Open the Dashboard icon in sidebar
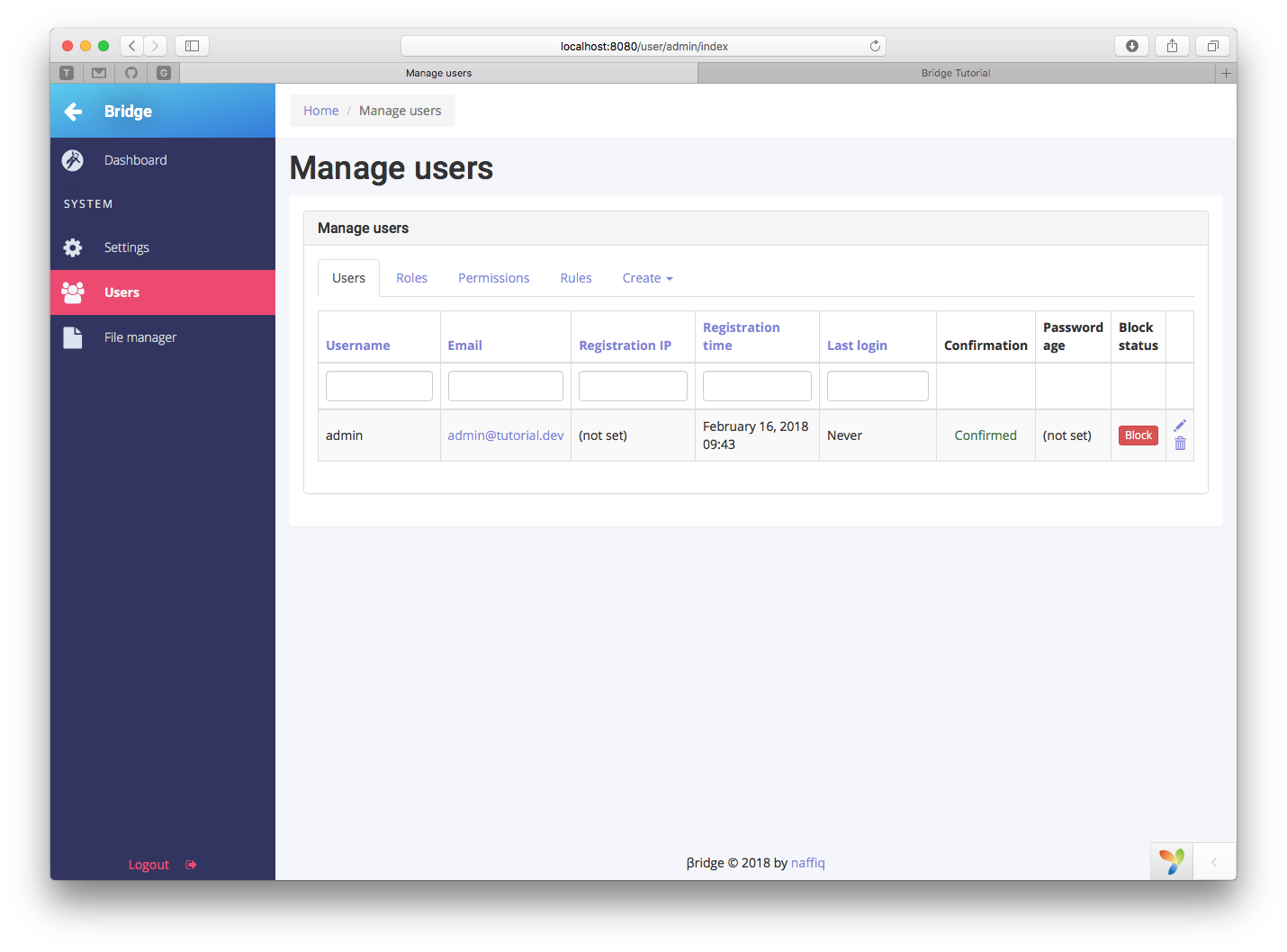This screenshot has height=952, width=1287. pyautogui.click(x=73, y=160)
